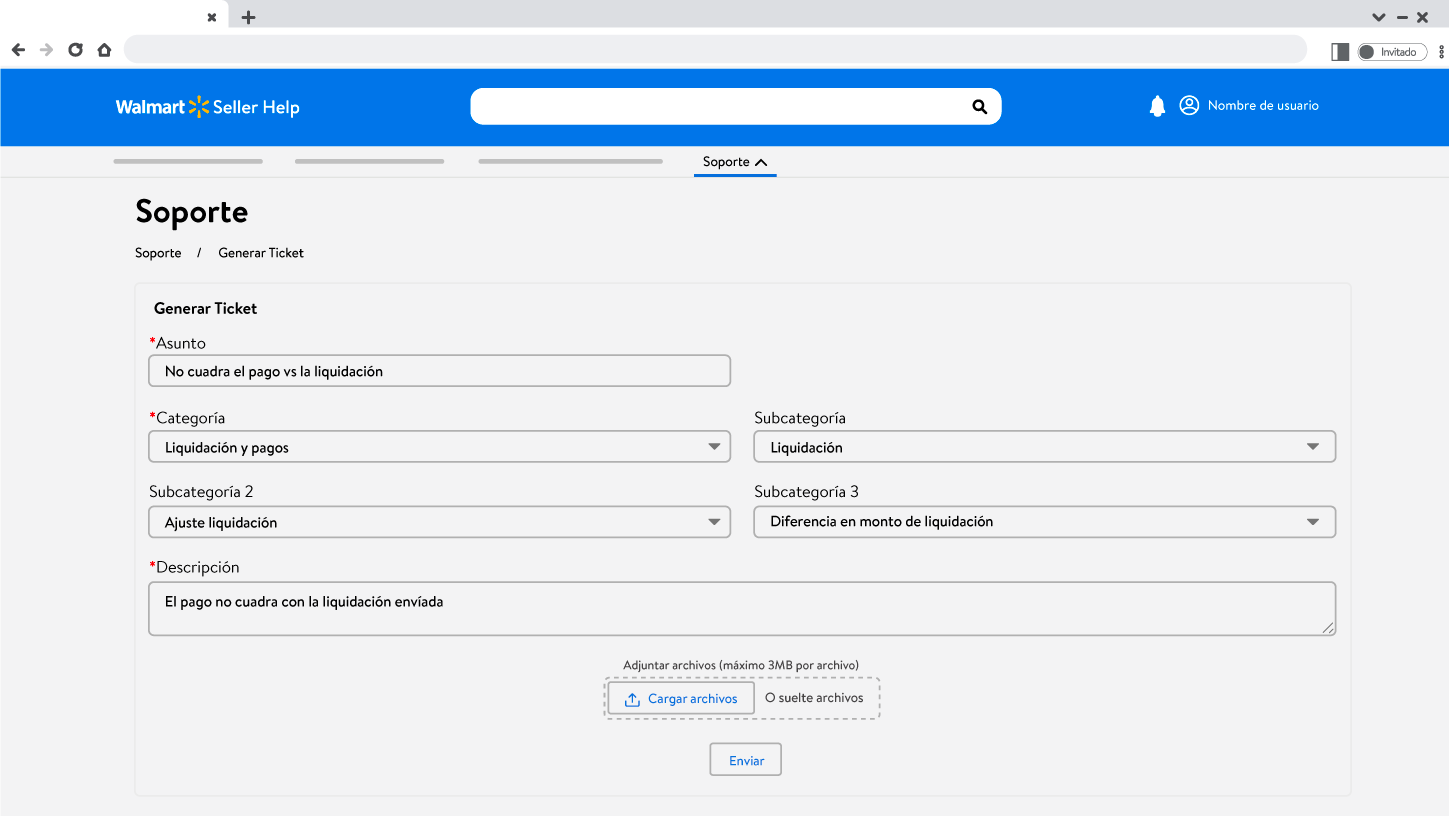Focus the Descripción text area
This screenshot has width=1449, height=816.
(x=741, y=609)
